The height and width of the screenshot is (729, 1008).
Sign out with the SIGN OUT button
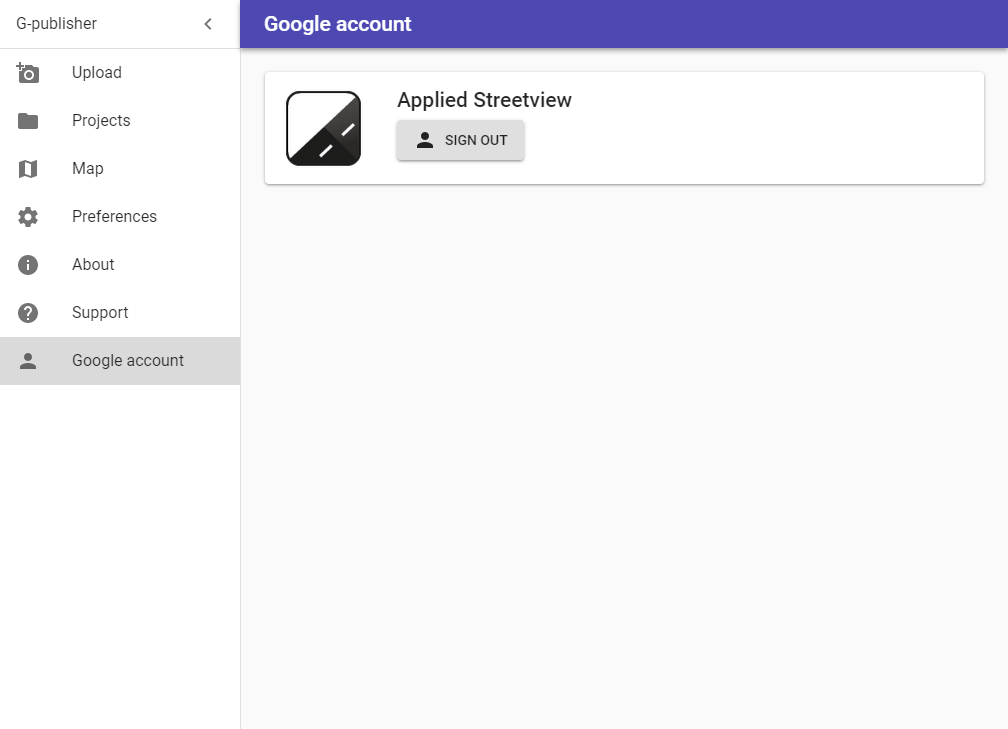(x=460, y=140)
